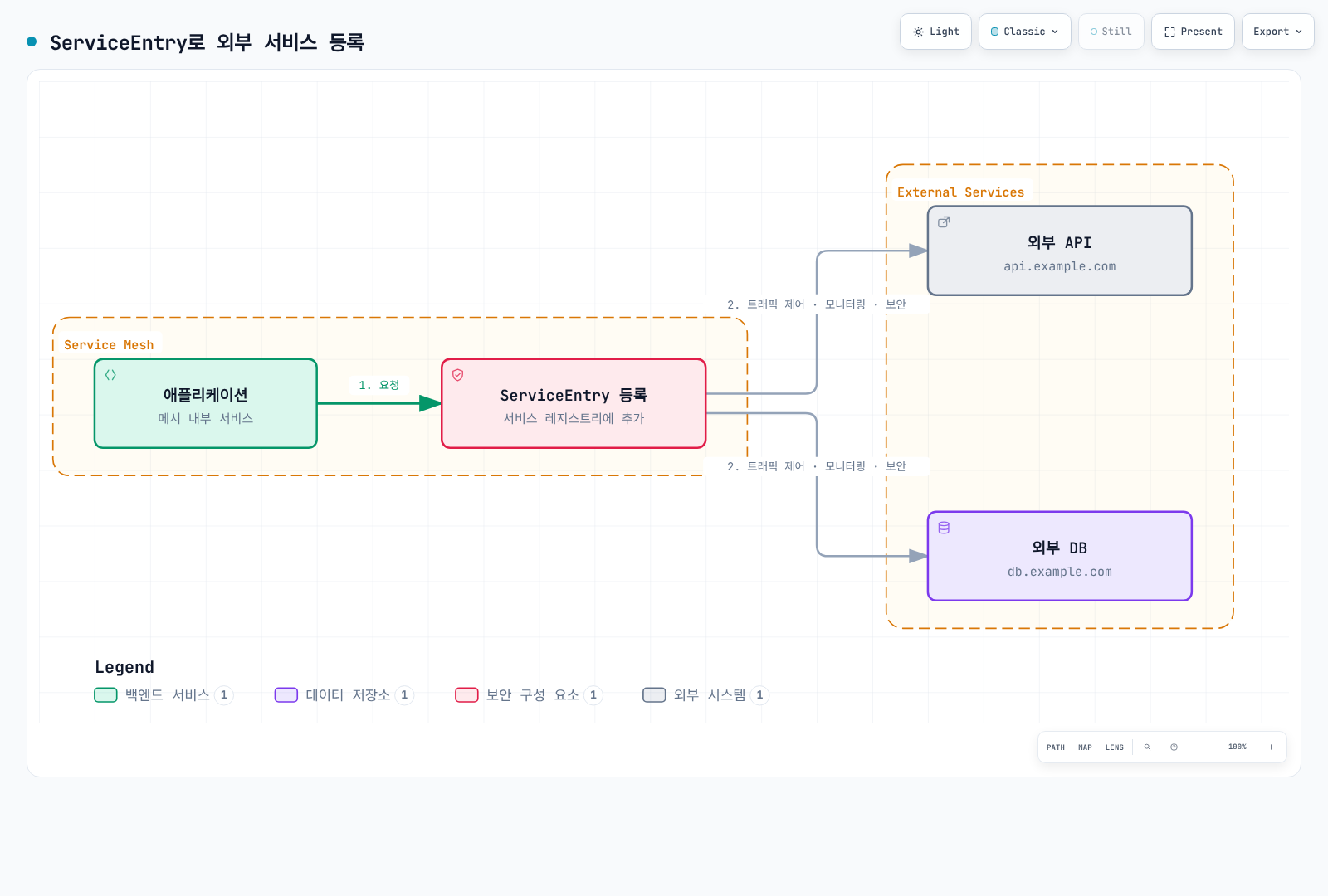Open the help question-mark icon

(1174, 747)
